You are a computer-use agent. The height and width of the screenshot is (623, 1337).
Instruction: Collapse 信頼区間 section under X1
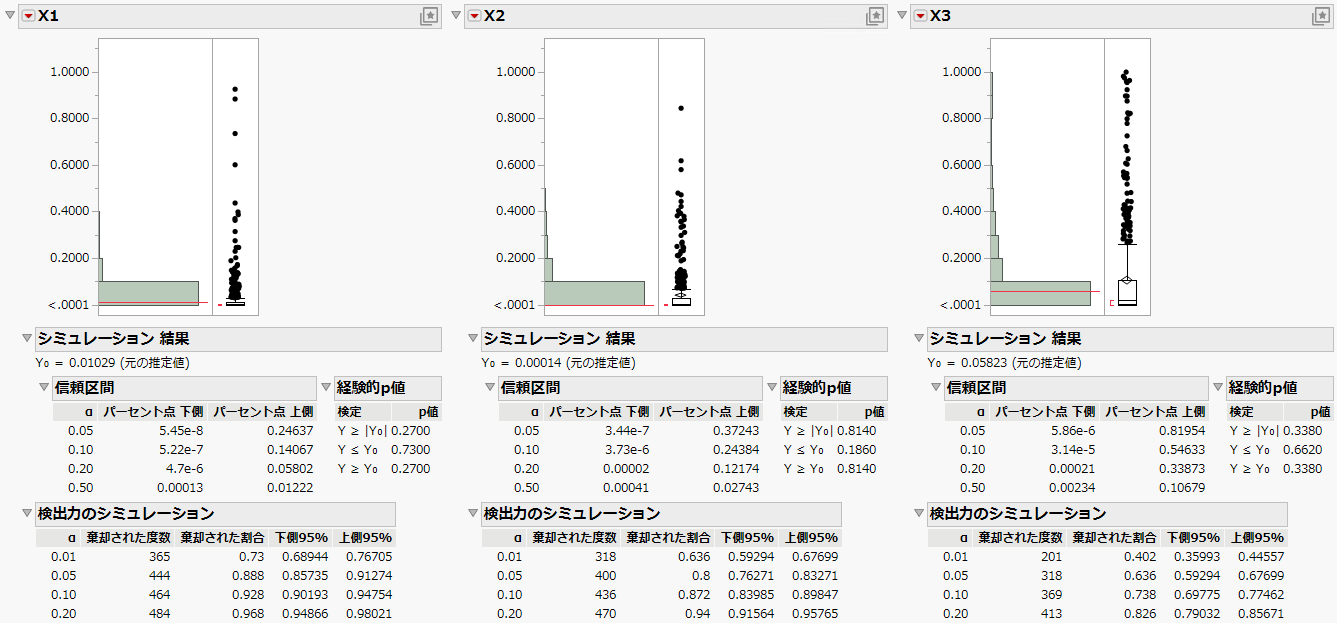coord(43,388)
